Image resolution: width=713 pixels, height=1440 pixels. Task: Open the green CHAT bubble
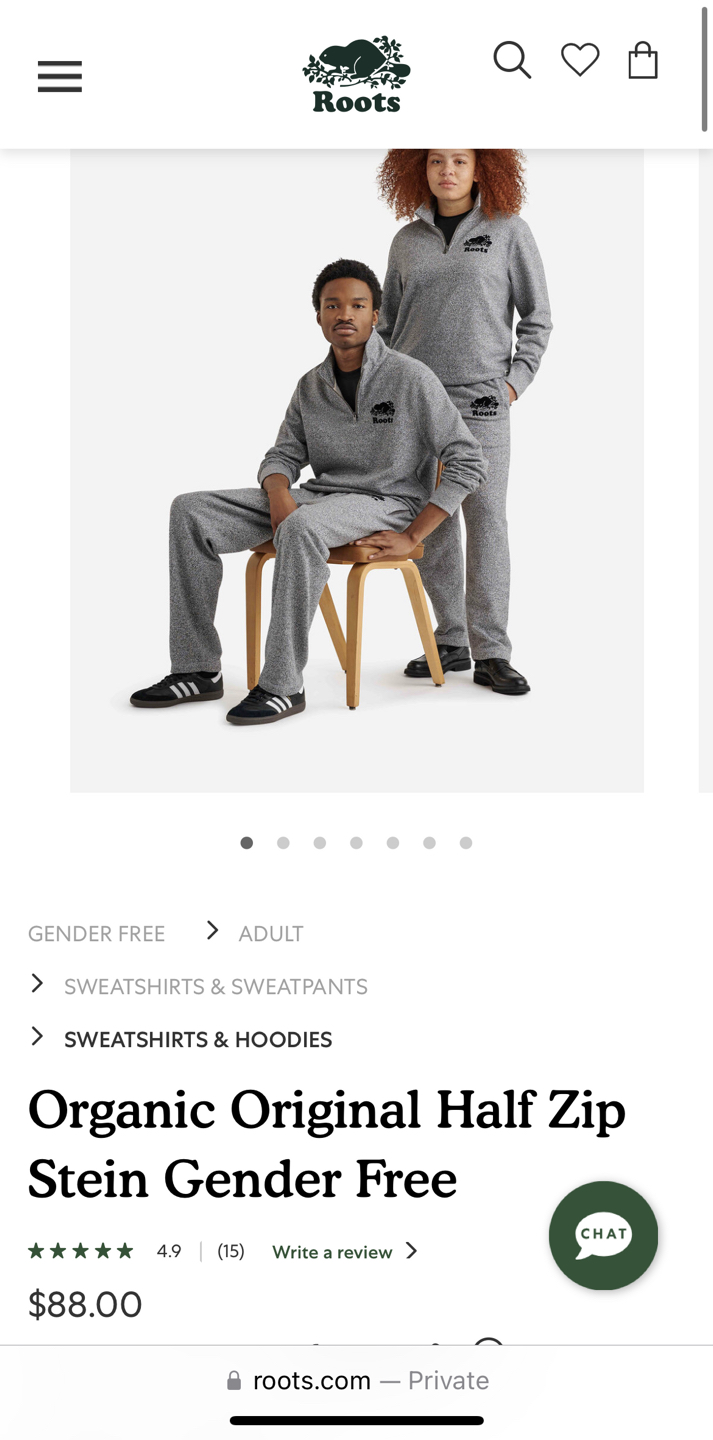[x=603, y=1235]
